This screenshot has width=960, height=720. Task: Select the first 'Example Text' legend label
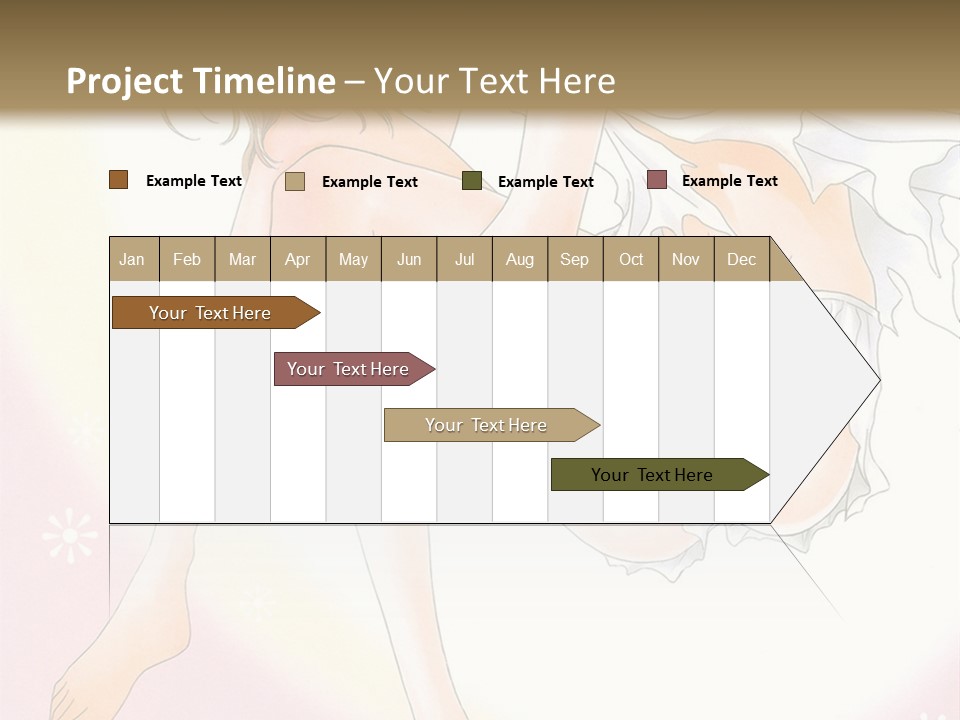194,181
